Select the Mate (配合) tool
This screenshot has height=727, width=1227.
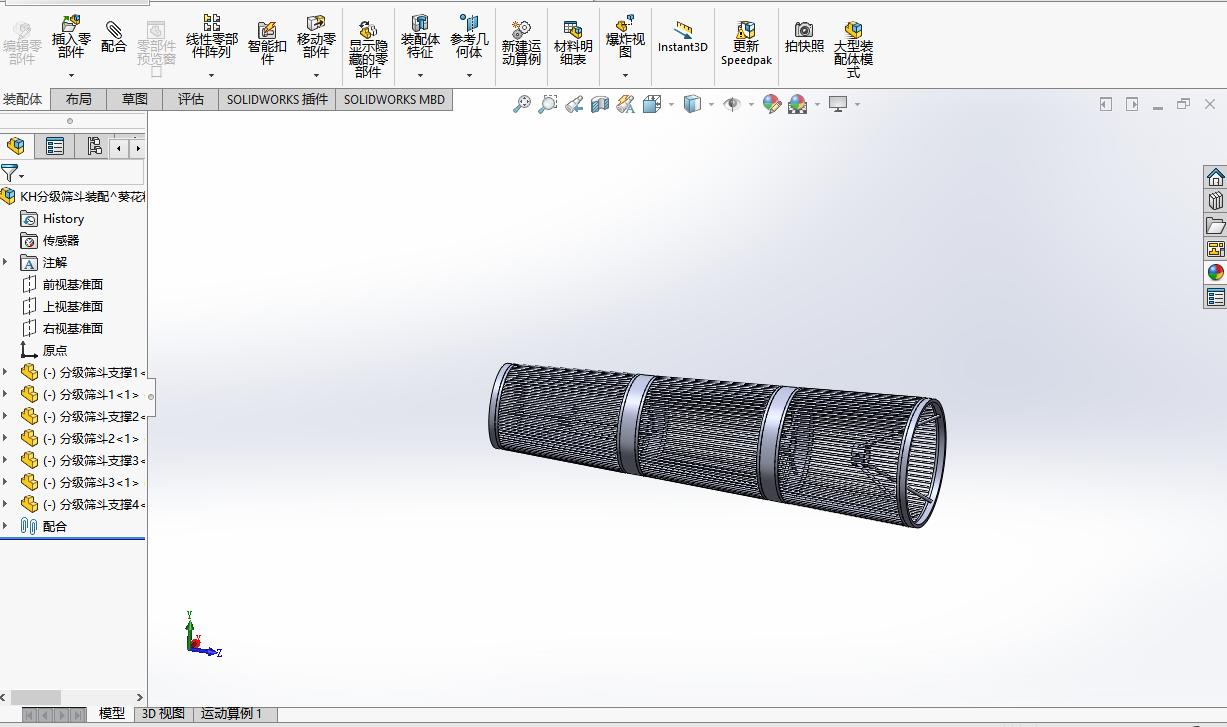[x=114, y=38]
